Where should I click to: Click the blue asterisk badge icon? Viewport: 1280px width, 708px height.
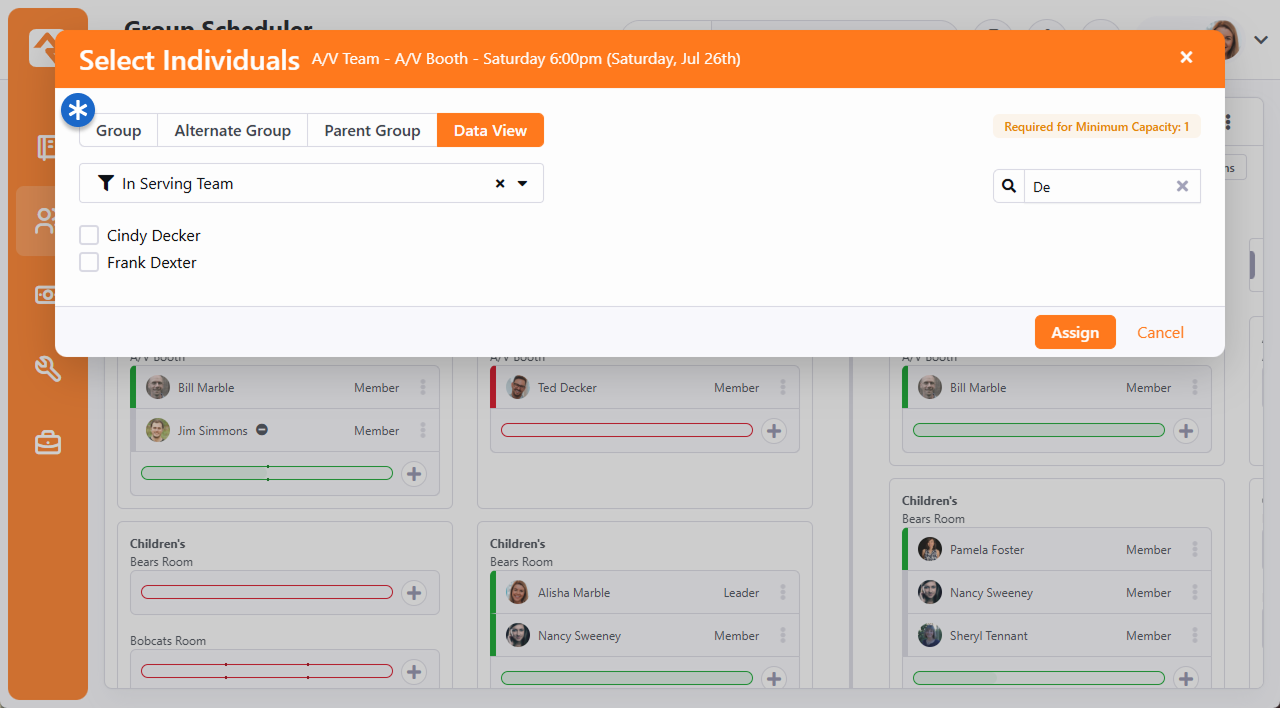tap(78, 110)
